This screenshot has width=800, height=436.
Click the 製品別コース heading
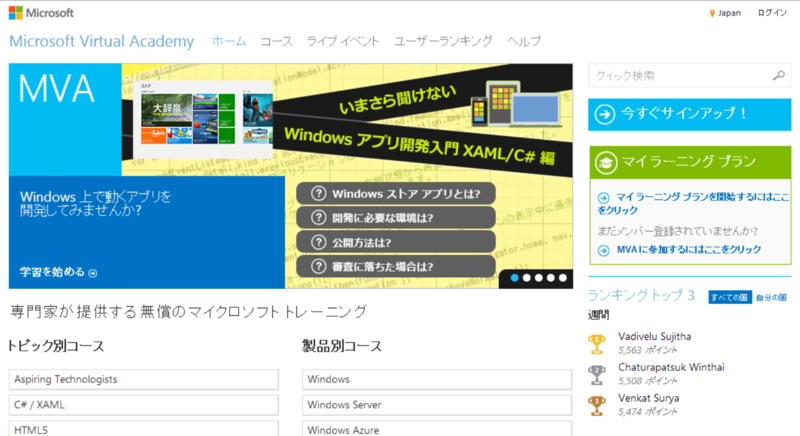pyautogui.click(x=342, y=346)
